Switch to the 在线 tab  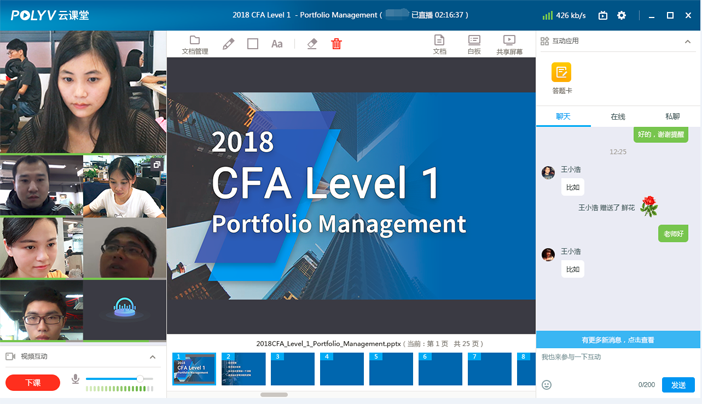(x=618, y=117)
